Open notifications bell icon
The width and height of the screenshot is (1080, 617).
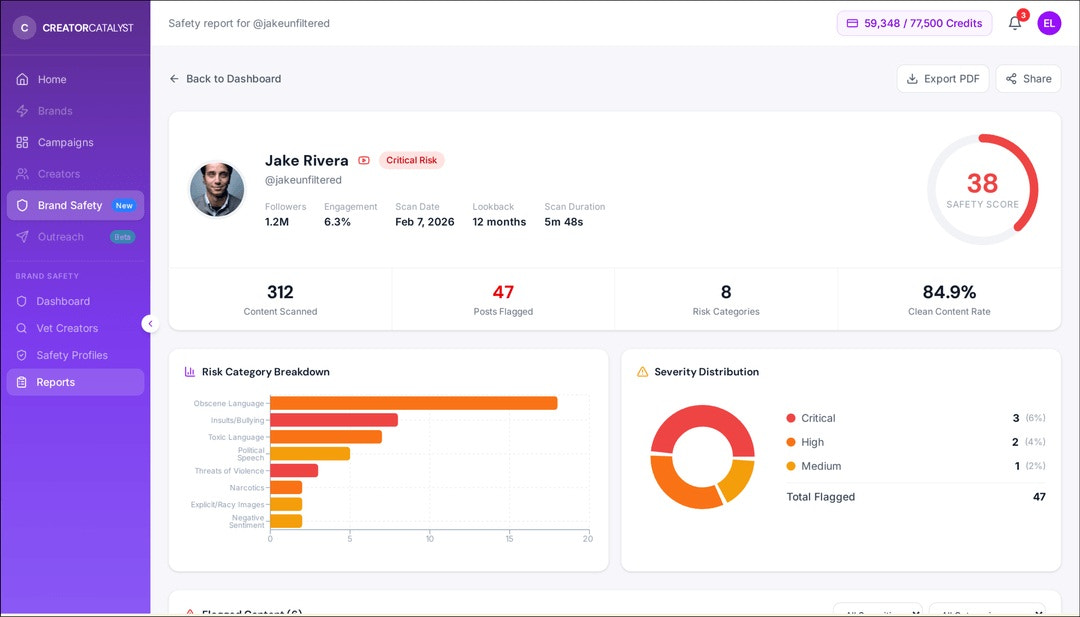pyautogui.click(x=1015, y=23)
